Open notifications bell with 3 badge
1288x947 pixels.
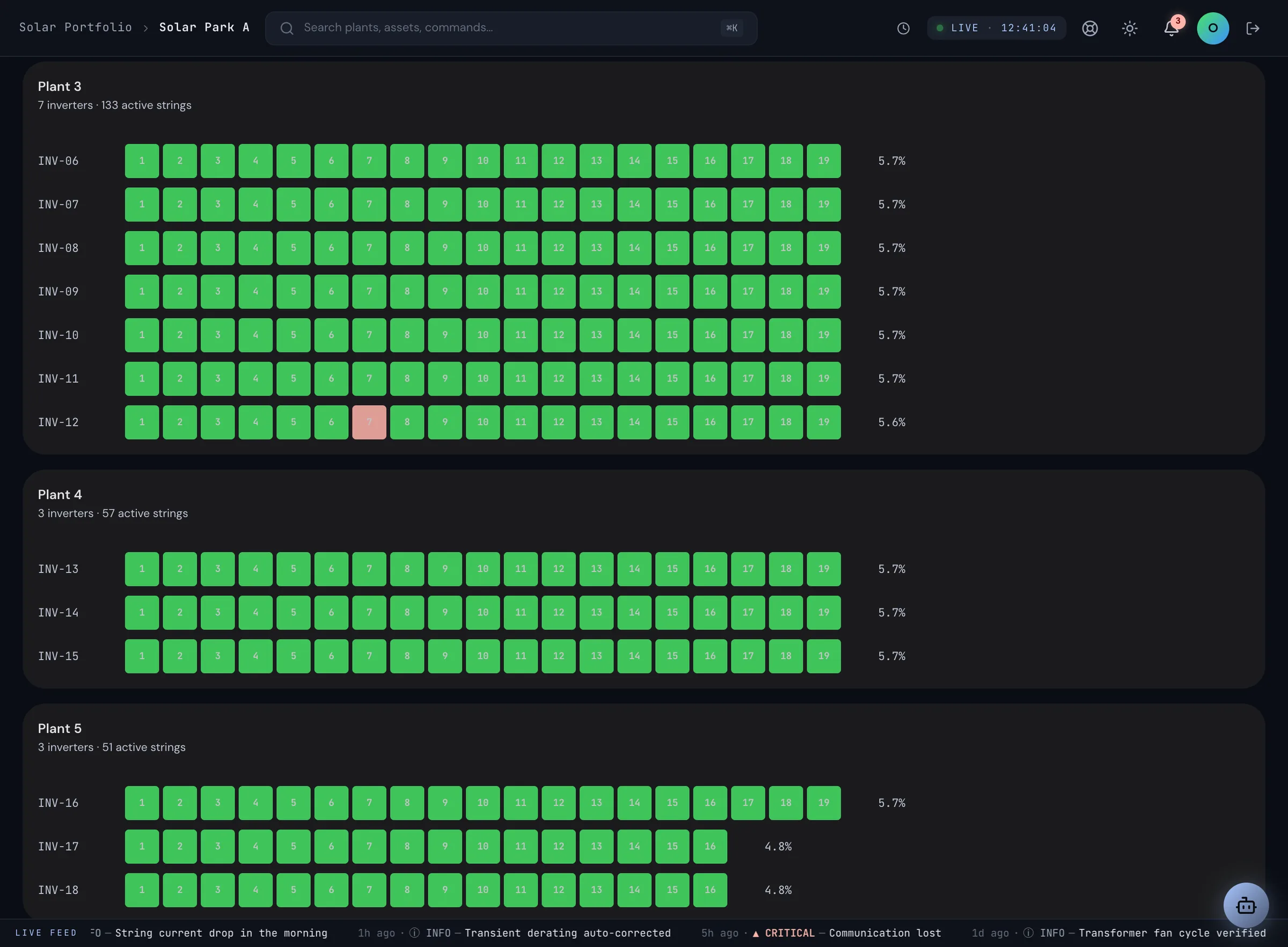(x=1171, y=28)
